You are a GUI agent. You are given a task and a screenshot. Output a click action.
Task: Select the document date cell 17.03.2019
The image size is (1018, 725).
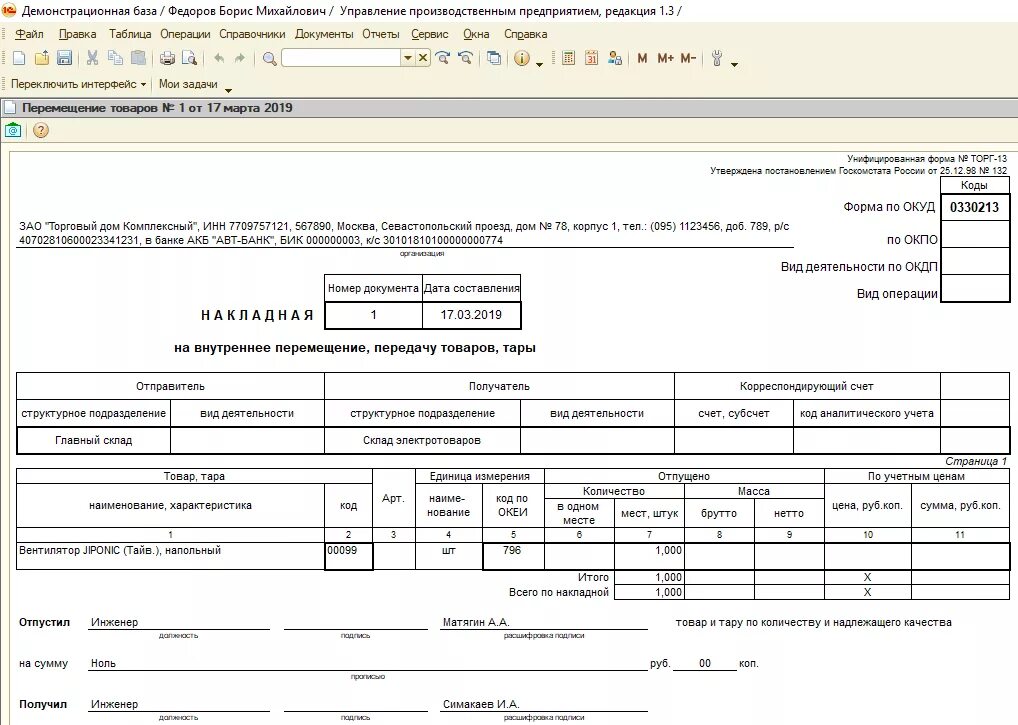(471, 315)
